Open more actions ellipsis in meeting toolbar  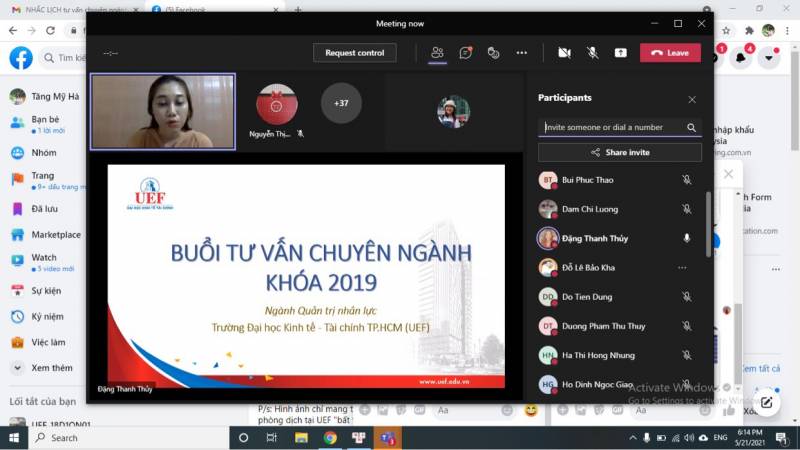point(521,53)
